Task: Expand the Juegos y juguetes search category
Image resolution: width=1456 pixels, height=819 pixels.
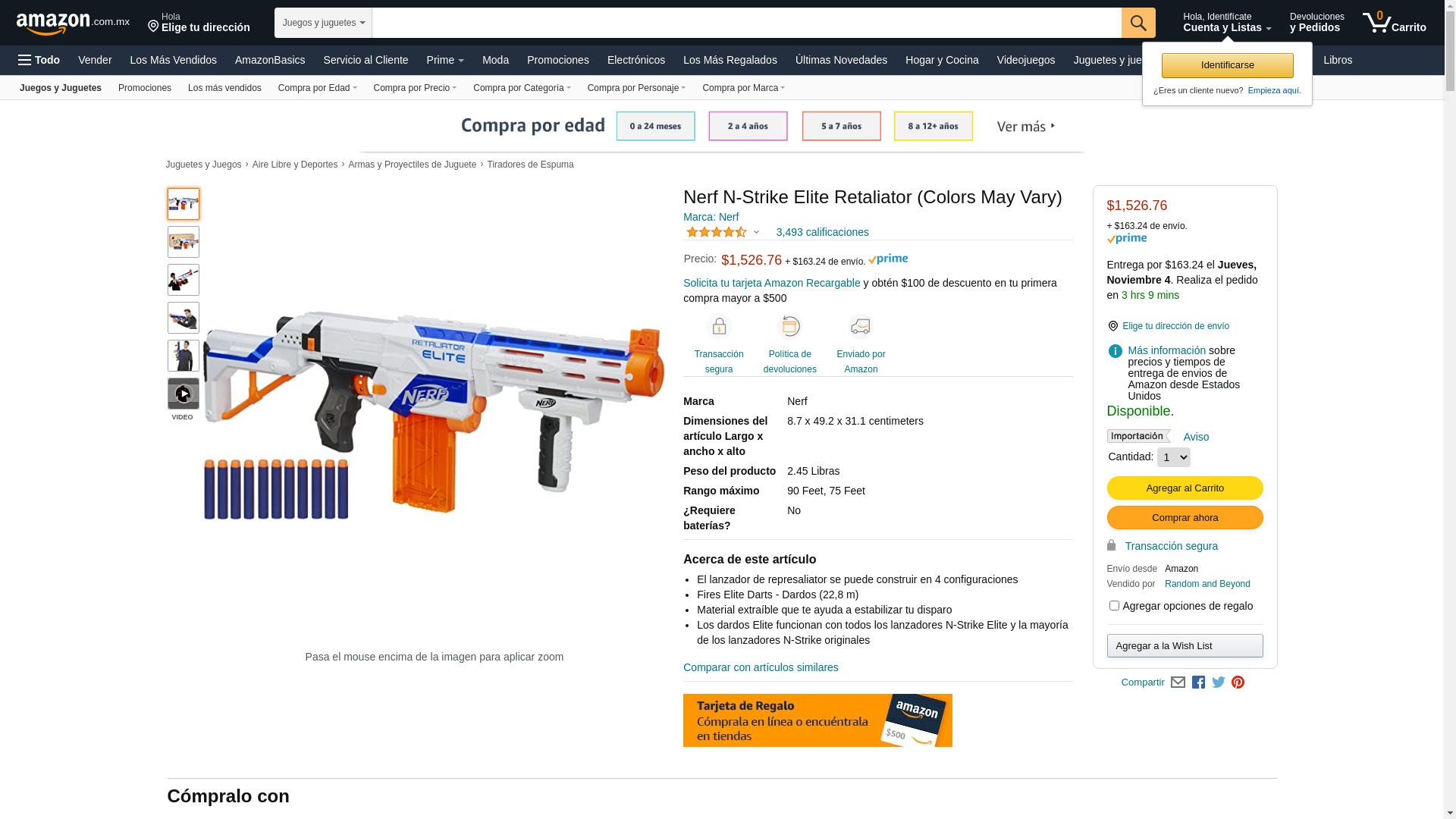Action: [x=323, y=23]
